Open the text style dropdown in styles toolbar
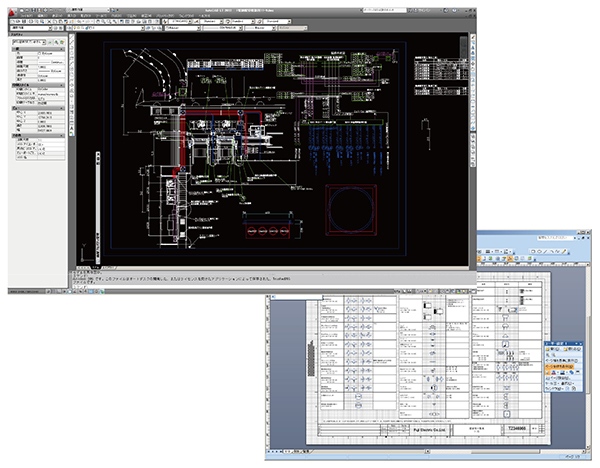The height and width of the screenshot is (468, 600). pos(180,22)
